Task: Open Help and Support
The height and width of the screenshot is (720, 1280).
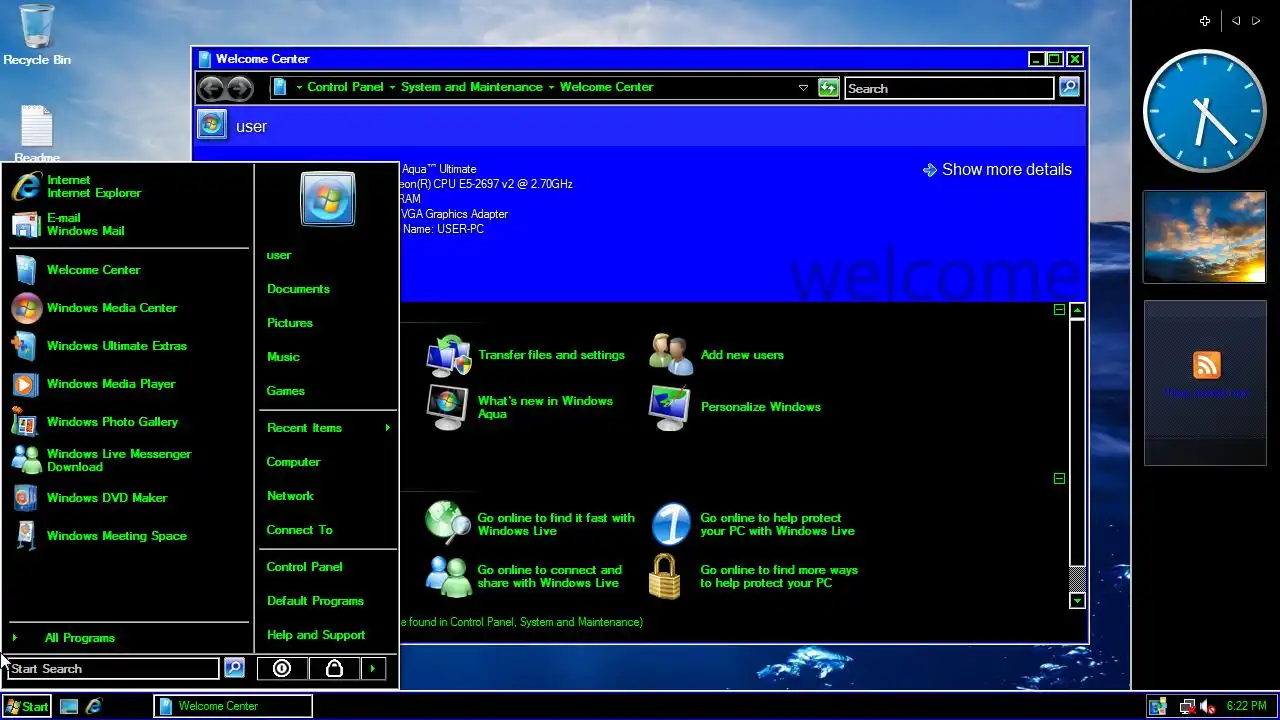Action: pyautogui.click(x=316, y=635)
